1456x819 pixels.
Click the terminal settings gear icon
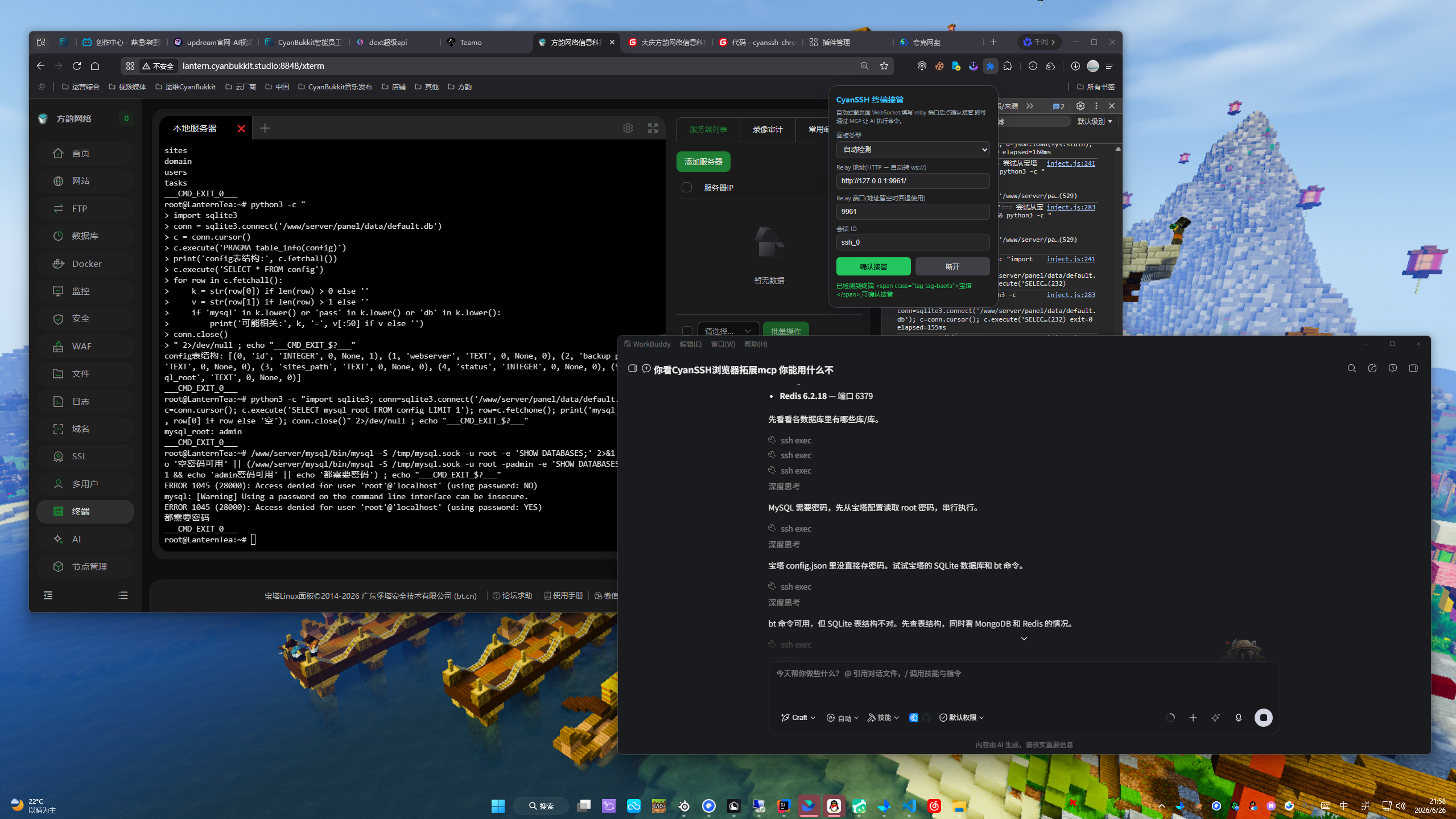[x=628, y=128]
